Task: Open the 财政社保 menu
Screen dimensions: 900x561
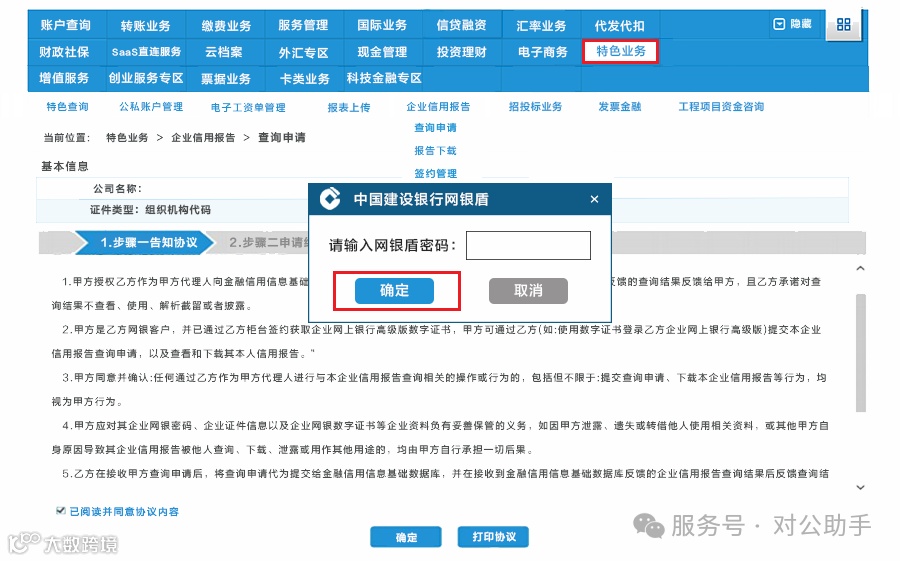Action: coord(64,52)
